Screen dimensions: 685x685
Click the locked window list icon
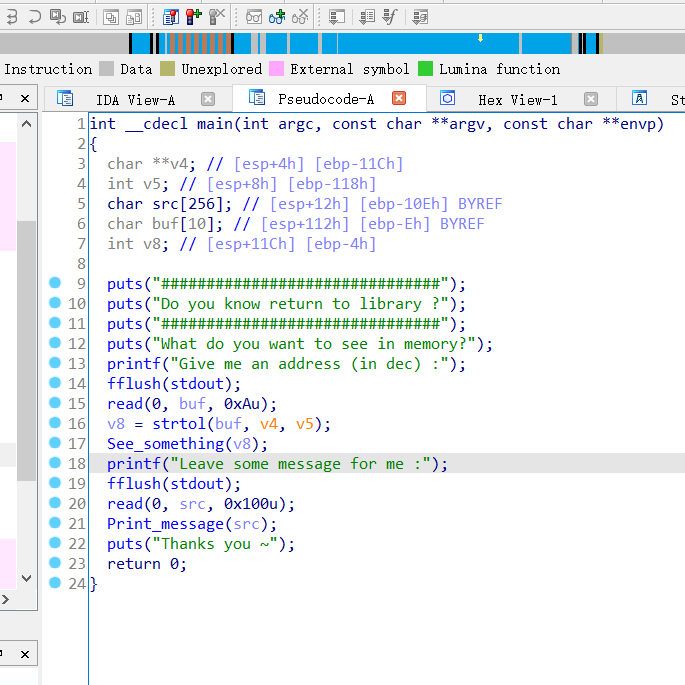[x=134, y=17]
